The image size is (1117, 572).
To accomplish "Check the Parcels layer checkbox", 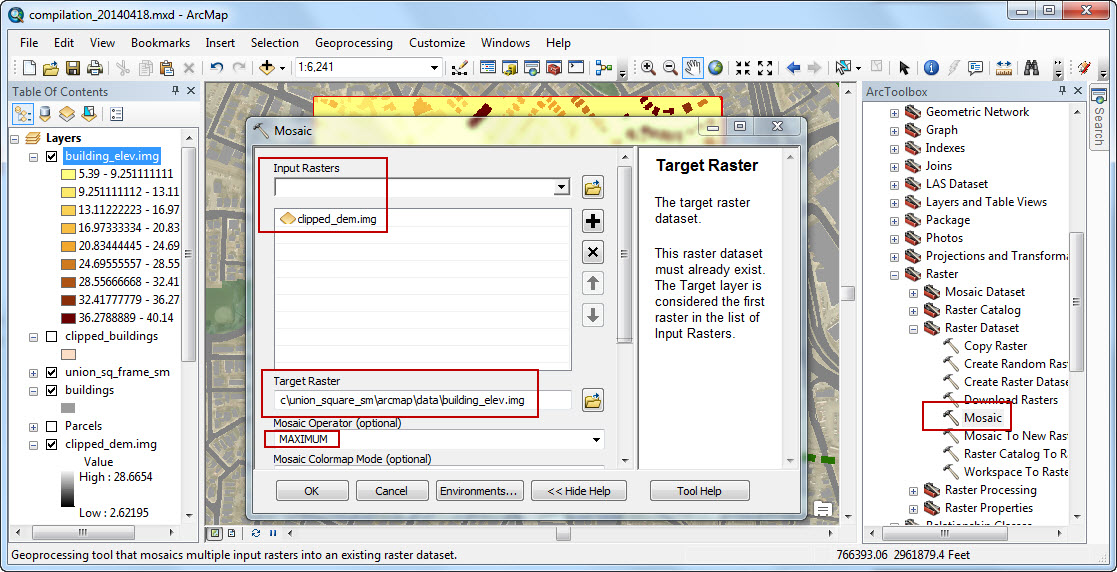I will (x=51, y=426).
